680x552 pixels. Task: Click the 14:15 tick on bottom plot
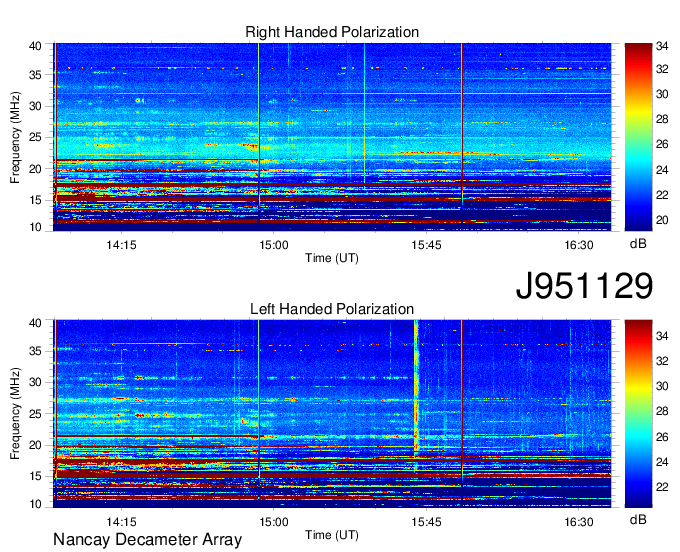coord(121,522)
